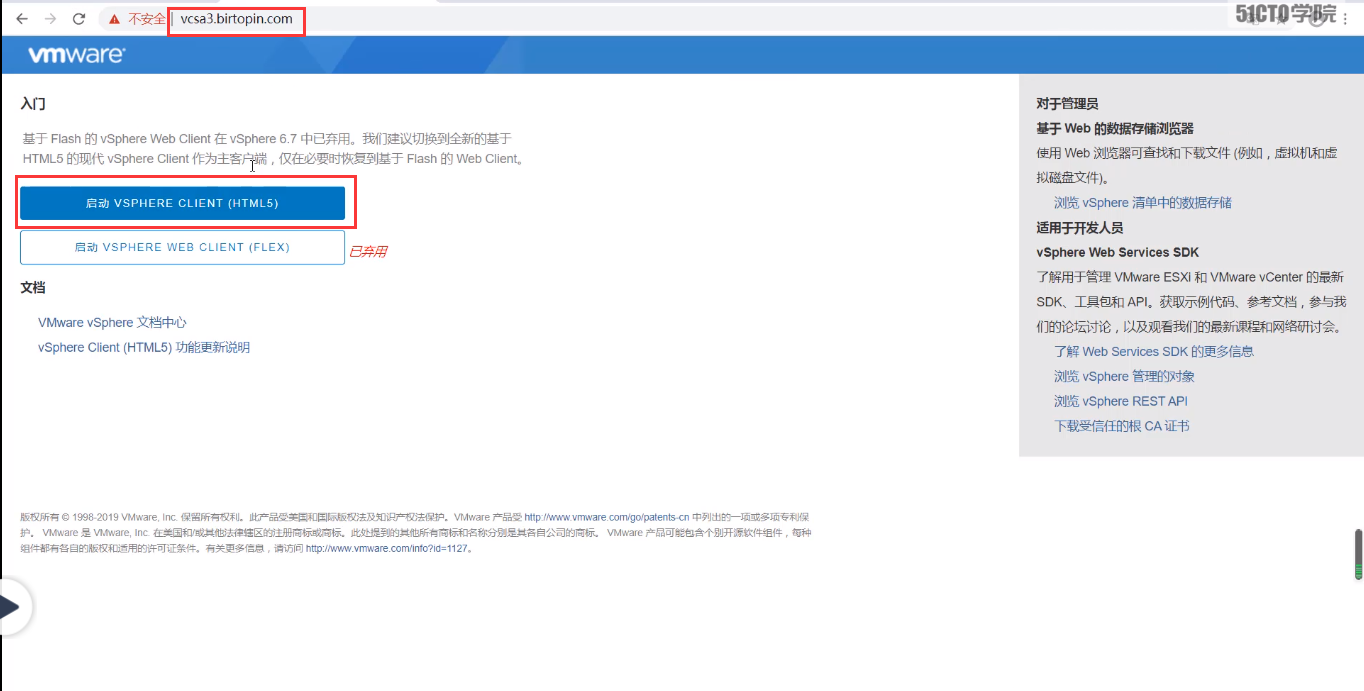This screenshot has width=1364, height=691.
Task: Click the vSphere Web Services SDK heading
Action: (x=1117, y=252)
